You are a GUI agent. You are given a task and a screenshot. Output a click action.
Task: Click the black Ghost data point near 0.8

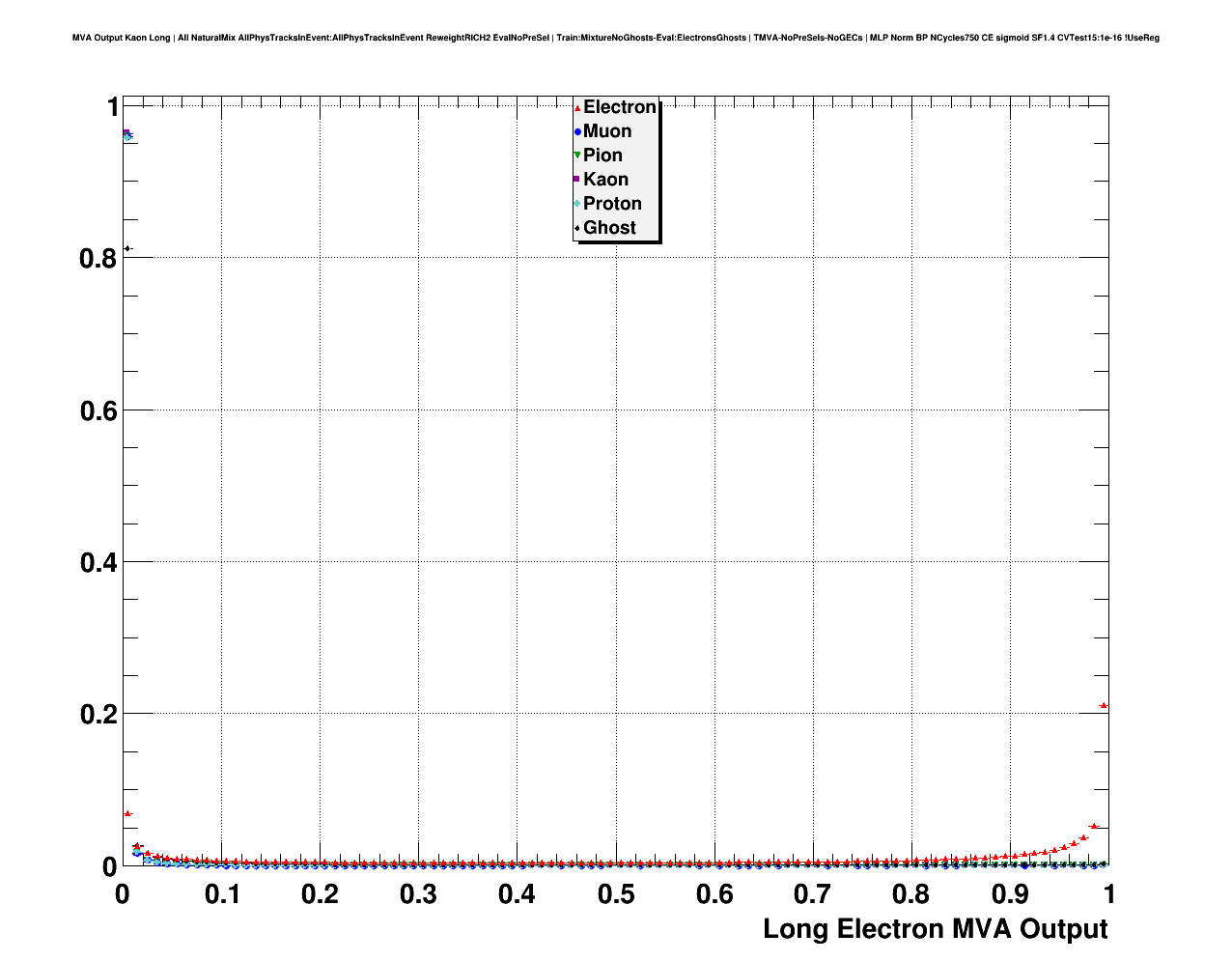pyautogui.click(x=127, y=249)
